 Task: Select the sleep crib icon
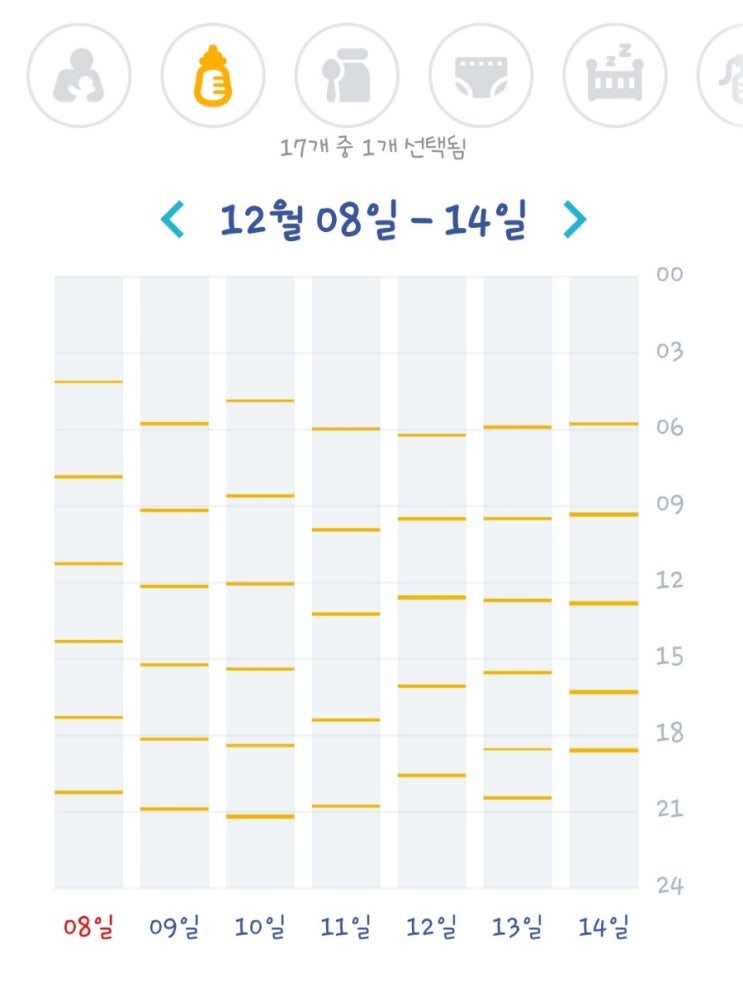coord(615,76)
